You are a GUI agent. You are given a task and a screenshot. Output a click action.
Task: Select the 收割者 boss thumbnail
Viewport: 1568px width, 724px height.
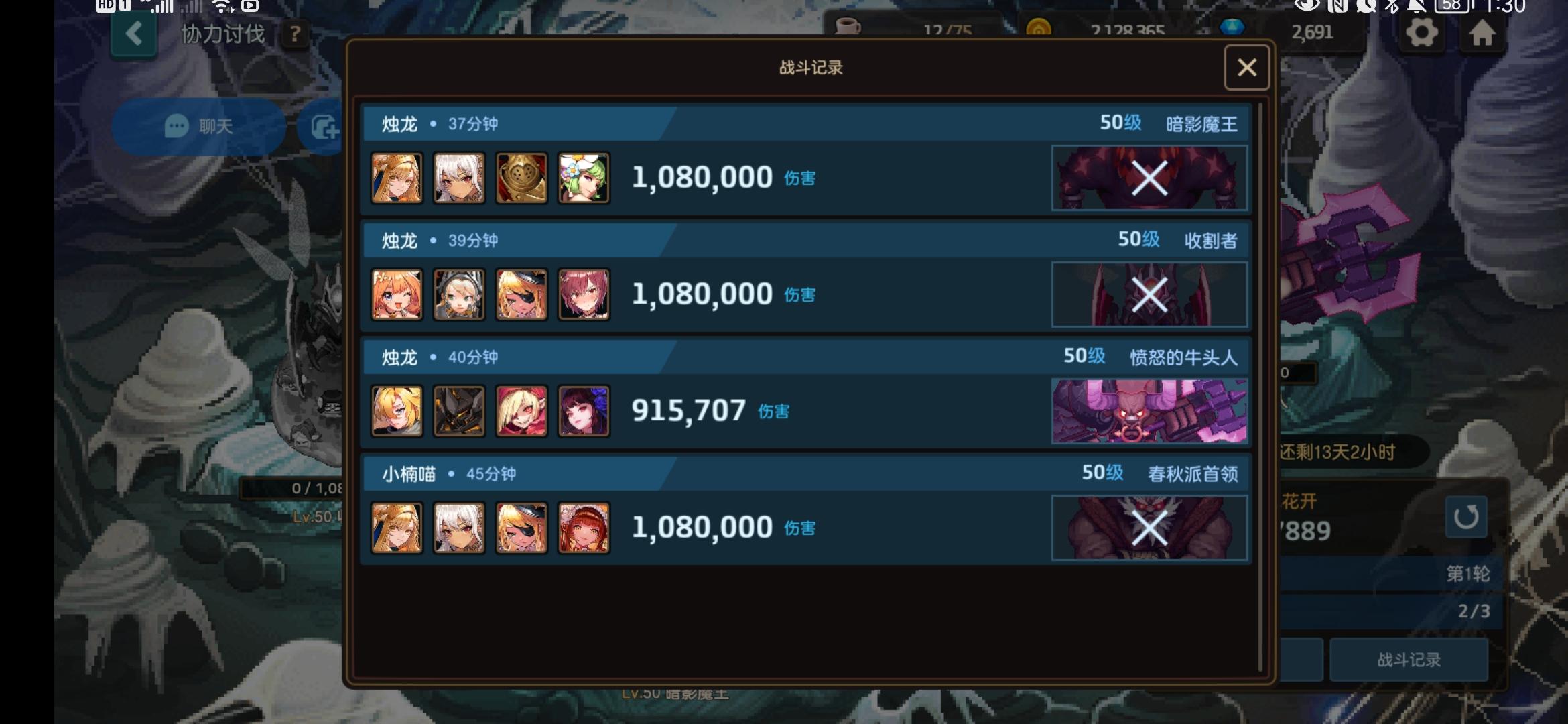(1149, 294)
